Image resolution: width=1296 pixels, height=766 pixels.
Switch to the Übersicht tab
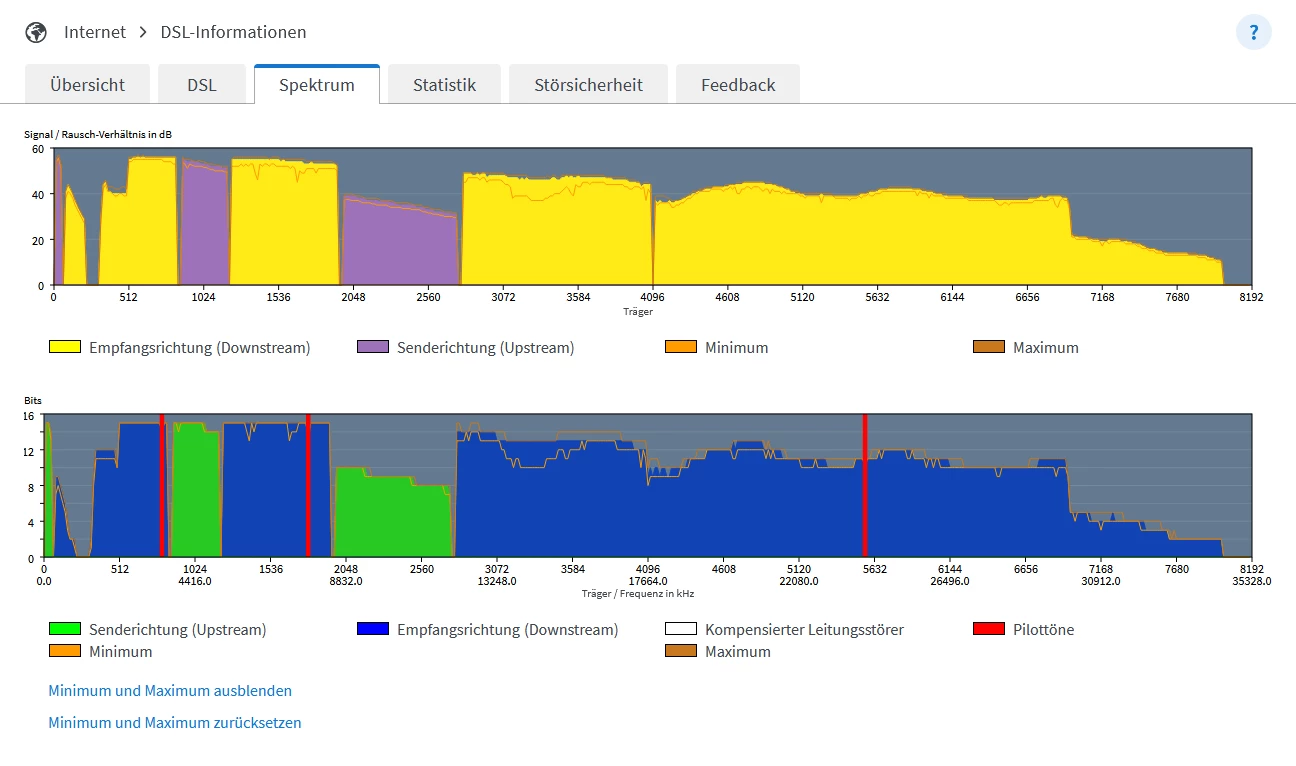88,85
